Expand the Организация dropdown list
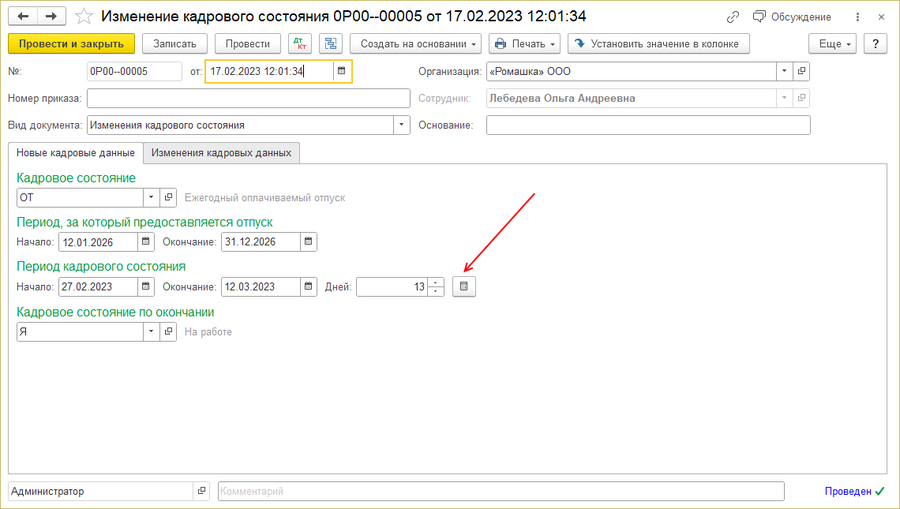 tap(784, 71)
